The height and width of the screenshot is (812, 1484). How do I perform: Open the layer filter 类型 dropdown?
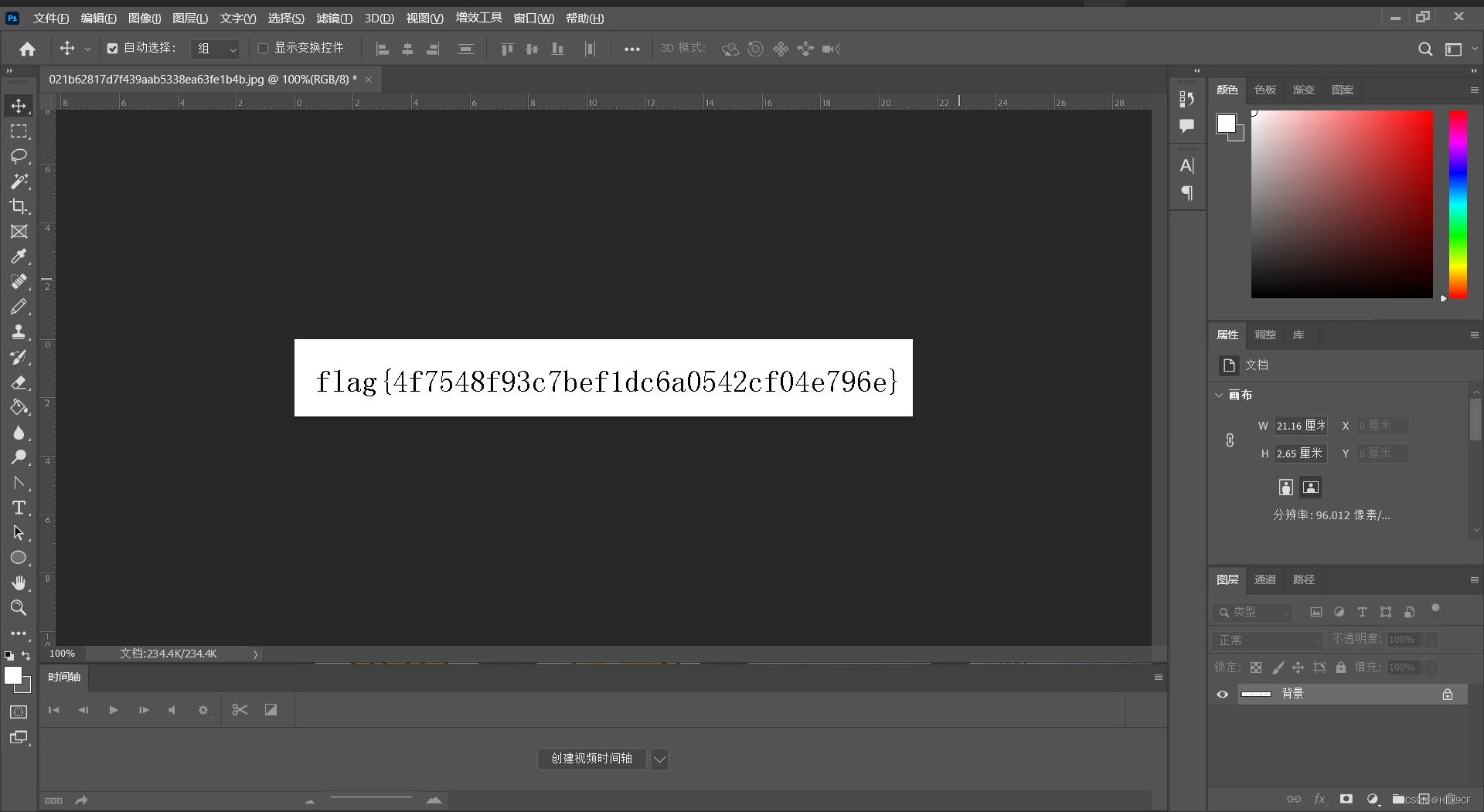(x=1253, y=612)
